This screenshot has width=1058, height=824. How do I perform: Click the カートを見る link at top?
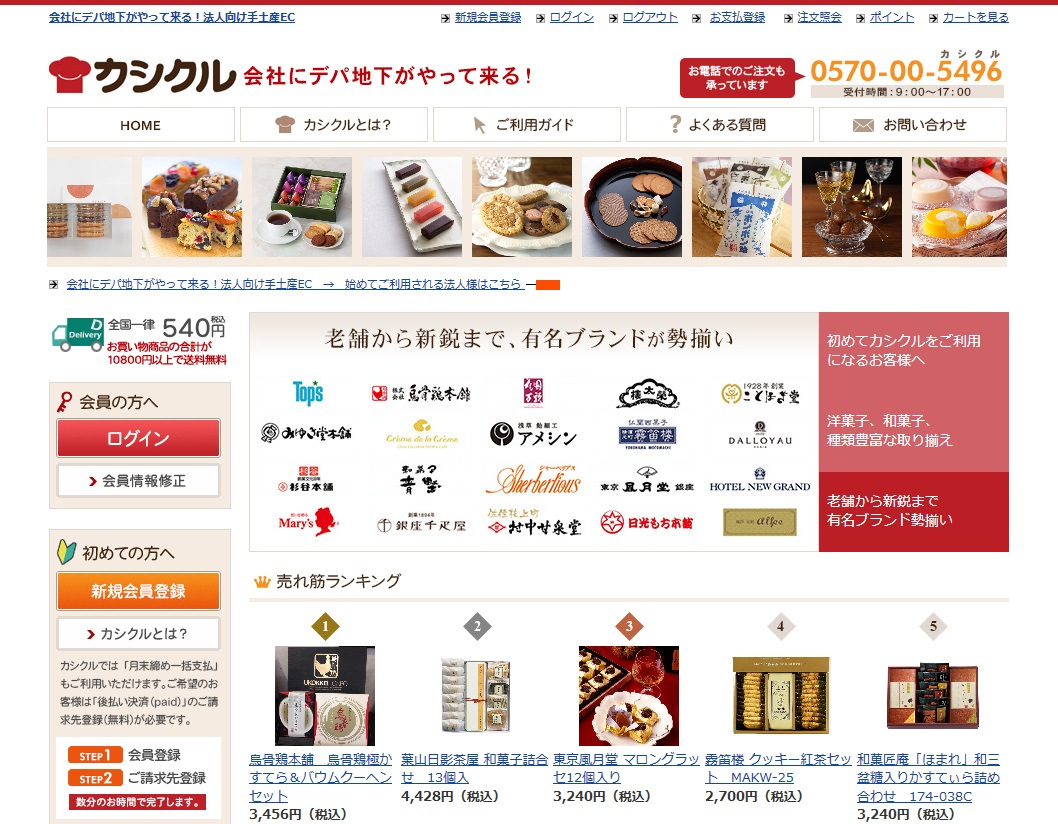pos(975,18)
